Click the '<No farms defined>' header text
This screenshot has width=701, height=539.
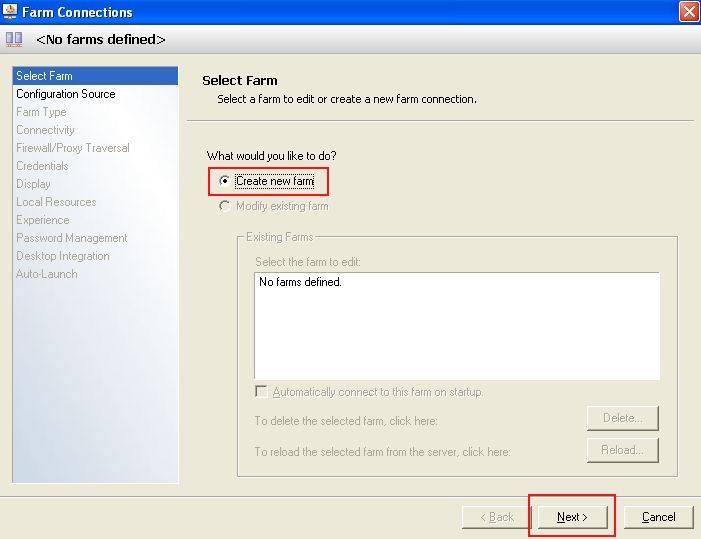coord(101,39)
